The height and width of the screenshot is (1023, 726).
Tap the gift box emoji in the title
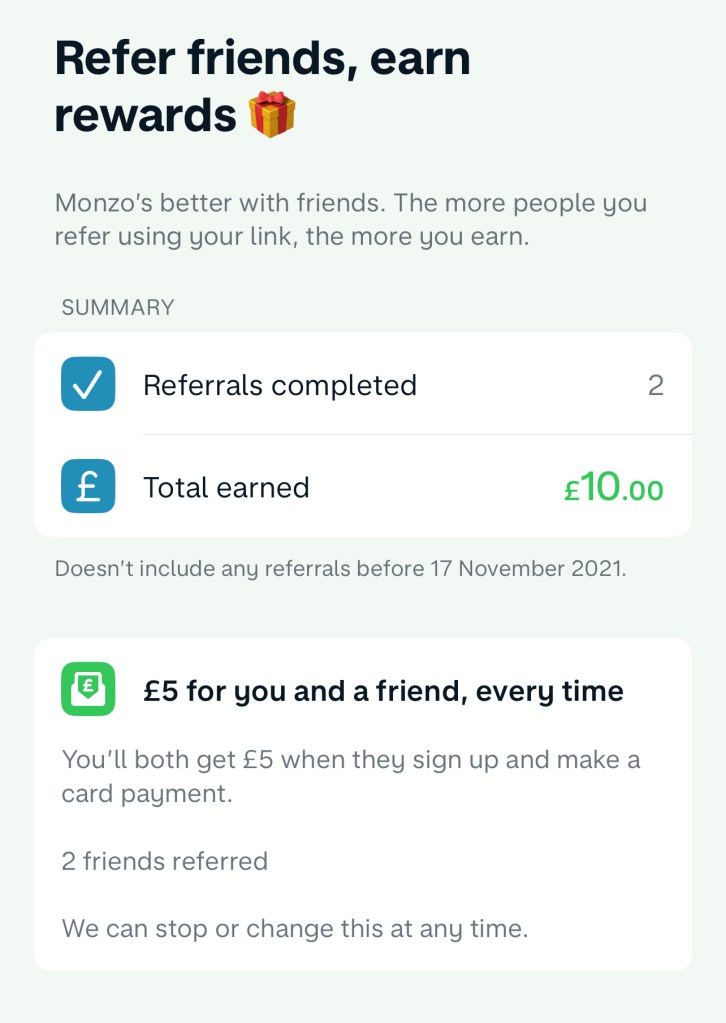tap(272, 114)
